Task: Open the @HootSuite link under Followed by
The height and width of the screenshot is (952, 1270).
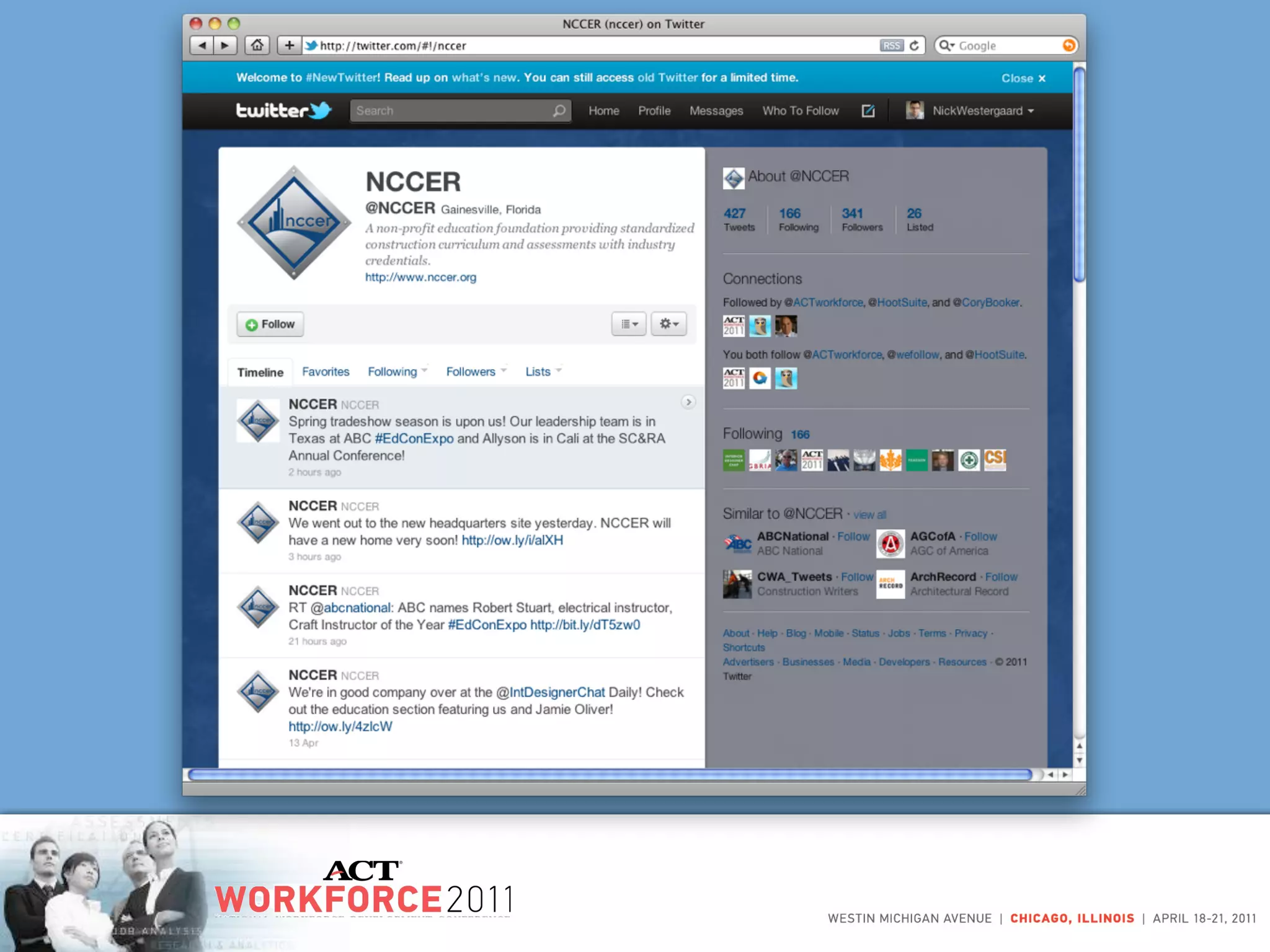Action: 898,302
